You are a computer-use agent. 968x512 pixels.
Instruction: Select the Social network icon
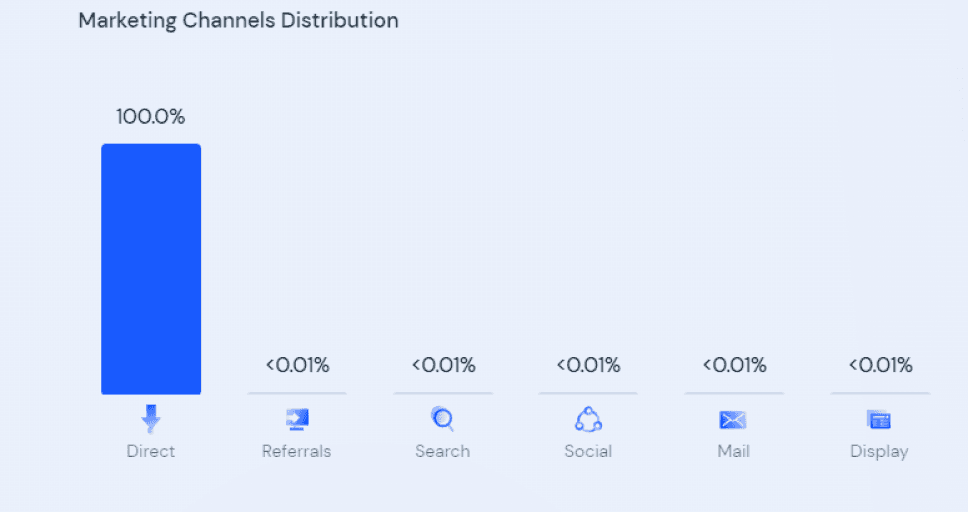point(588,419)
